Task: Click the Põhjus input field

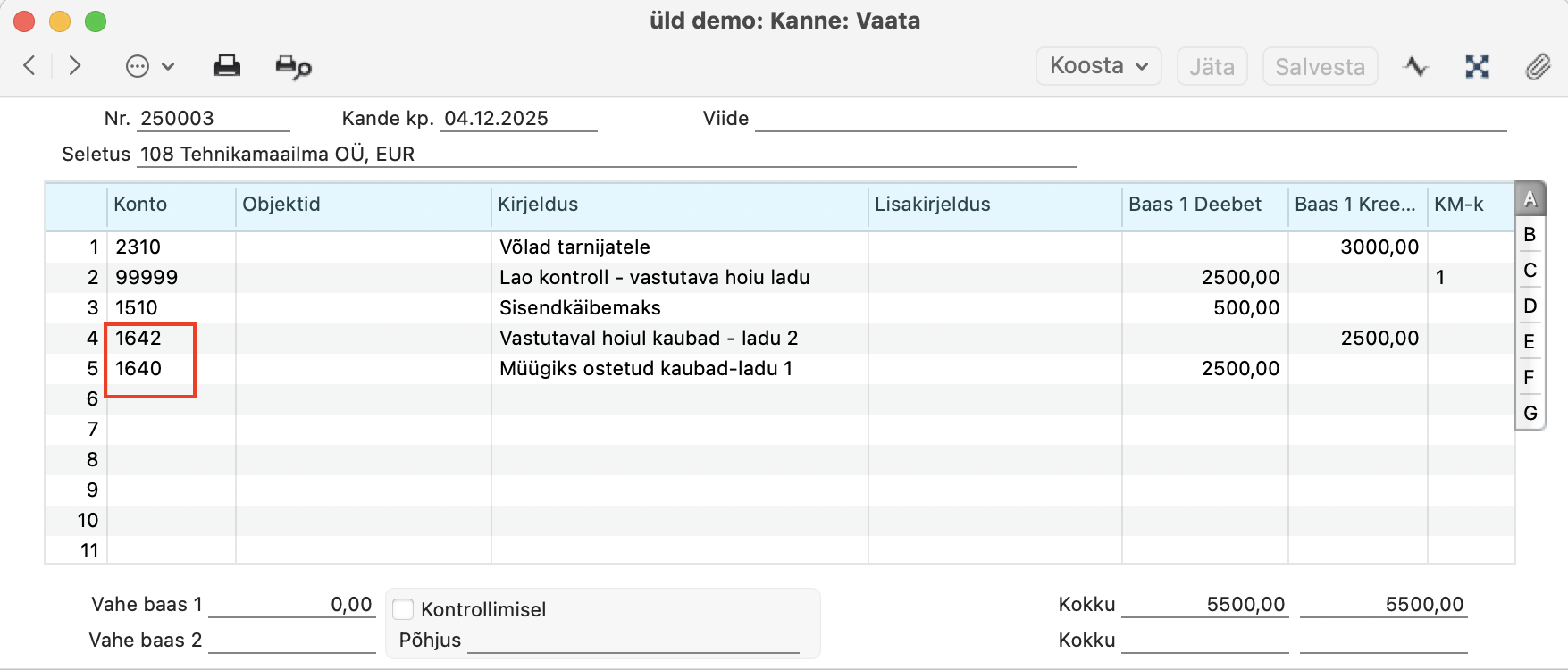Action: [x=633, y=641]
